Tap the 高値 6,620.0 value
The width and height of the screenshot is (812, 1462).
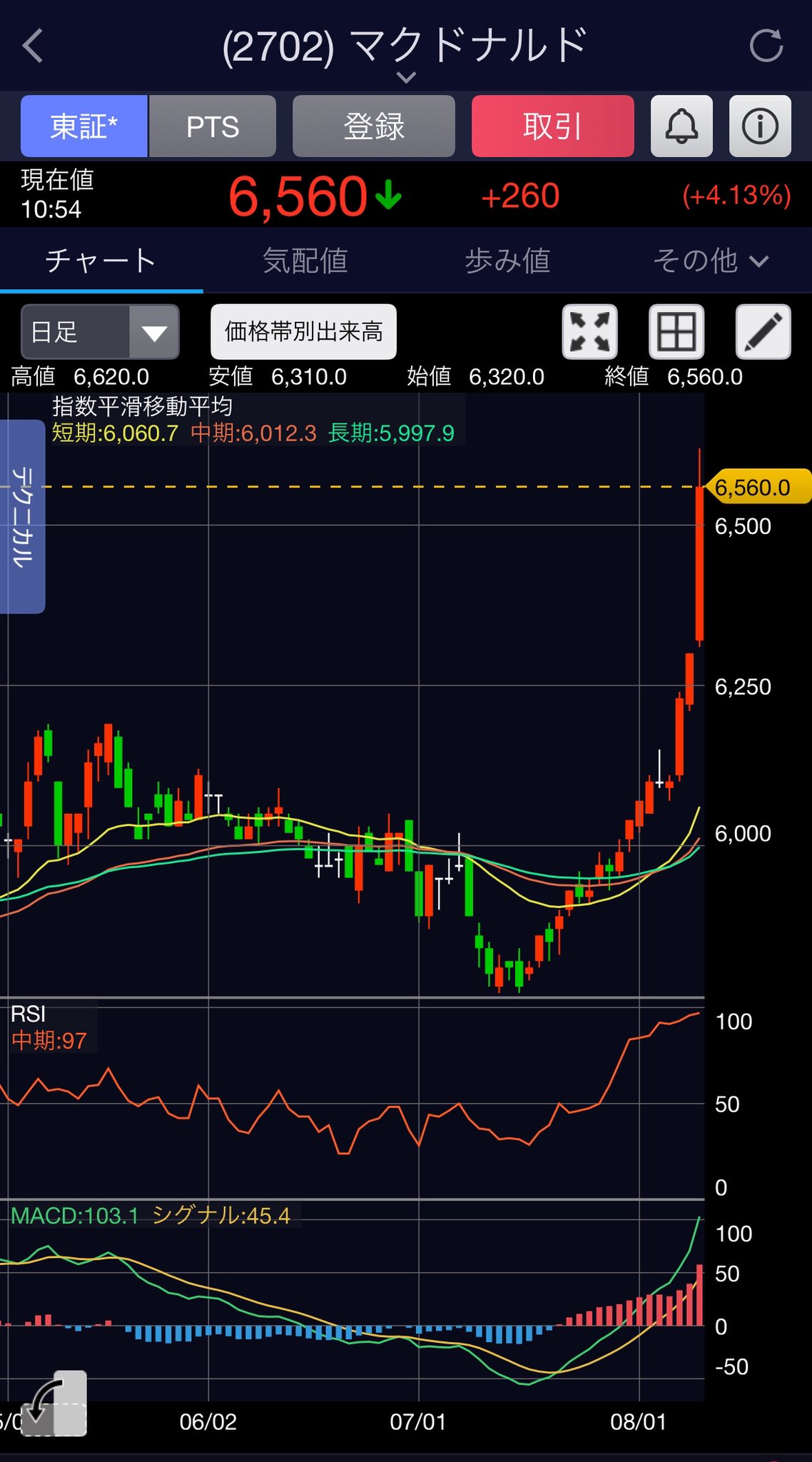pyautogui.click(x=80, y=376)
